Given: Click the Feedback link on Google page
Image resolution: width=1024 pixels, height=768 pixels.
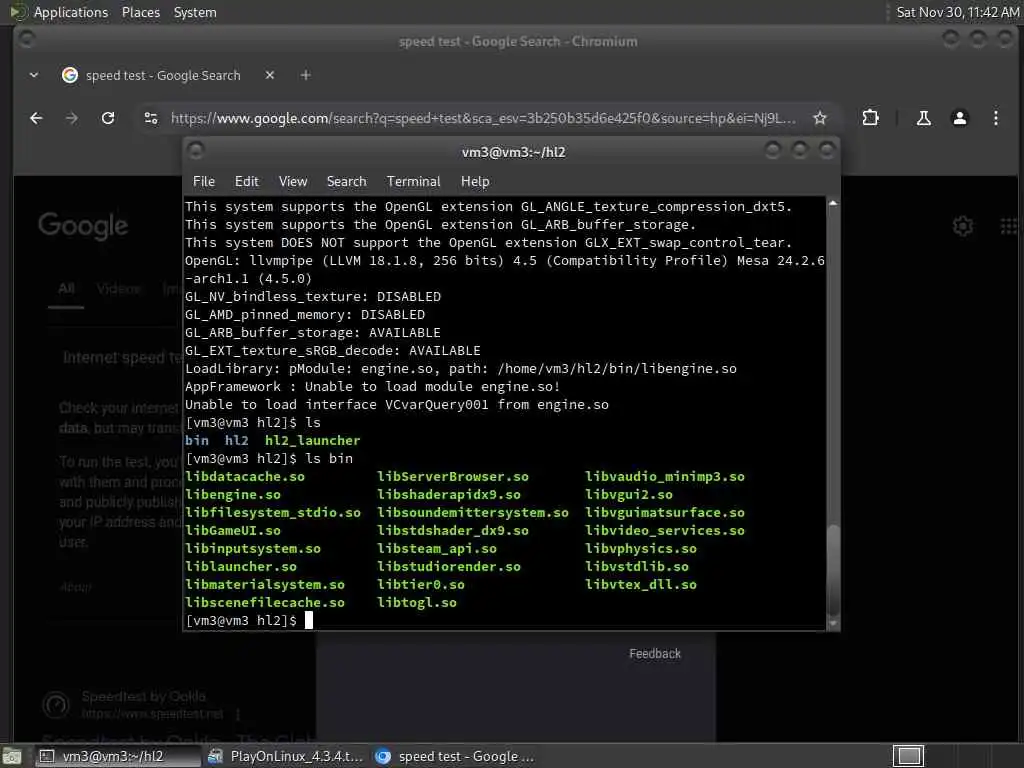Looking at the screenshot, I should tap(654, 654).
